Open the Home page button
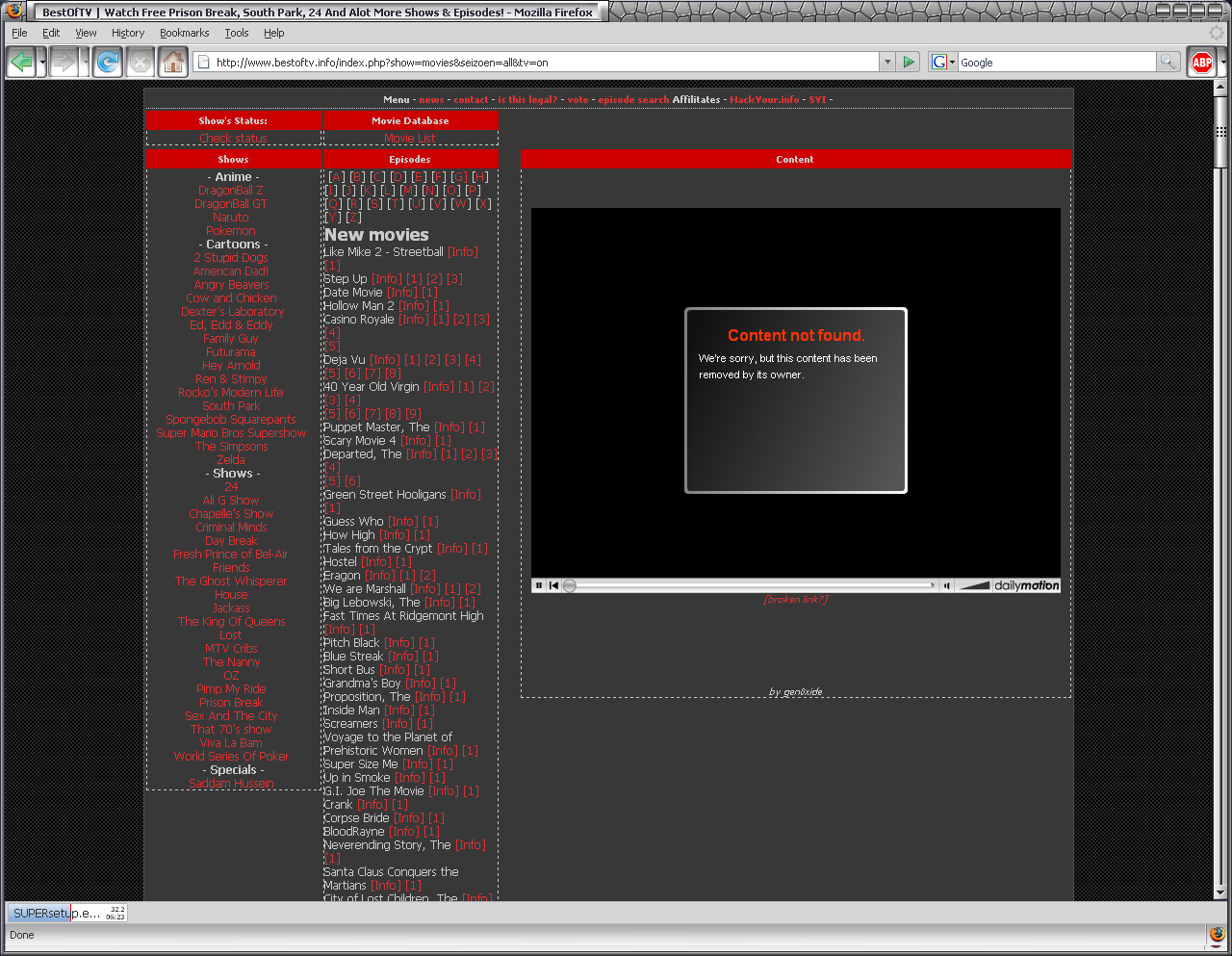The height and width of the screenshot is (956, 1232). pyautogui.click(x=173, y=63)
